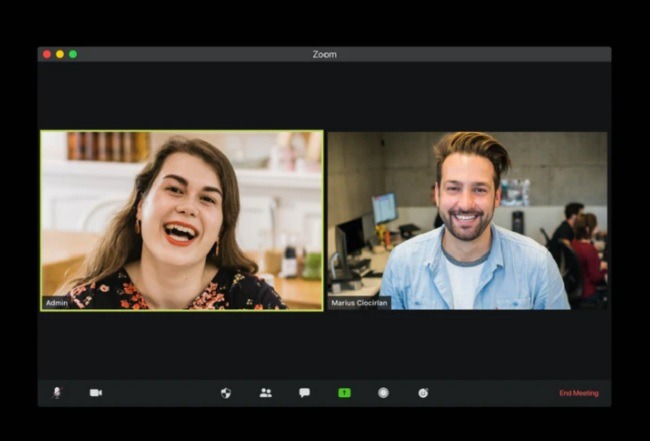Click the Record circle icon
This screenshot has height=441, width=650.
click(383, 393)
